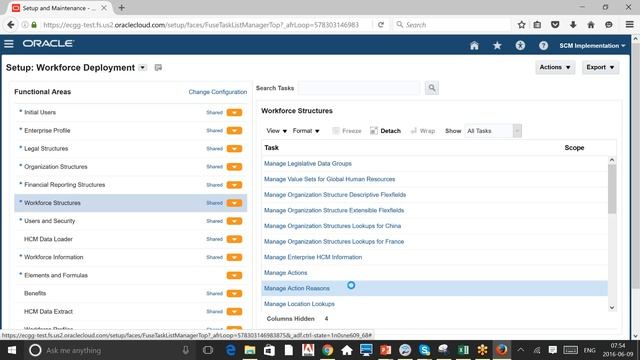Select Workforce Information functional area

[x=53, y=257]
